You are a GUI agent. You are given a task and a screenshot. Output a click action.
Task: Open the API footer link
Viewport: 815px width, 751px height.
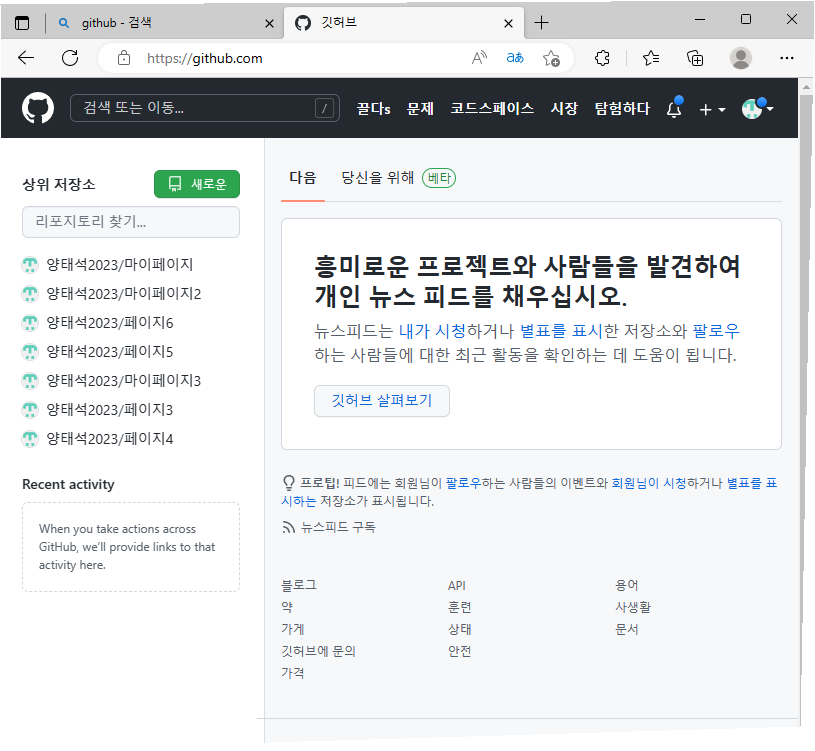456,586
